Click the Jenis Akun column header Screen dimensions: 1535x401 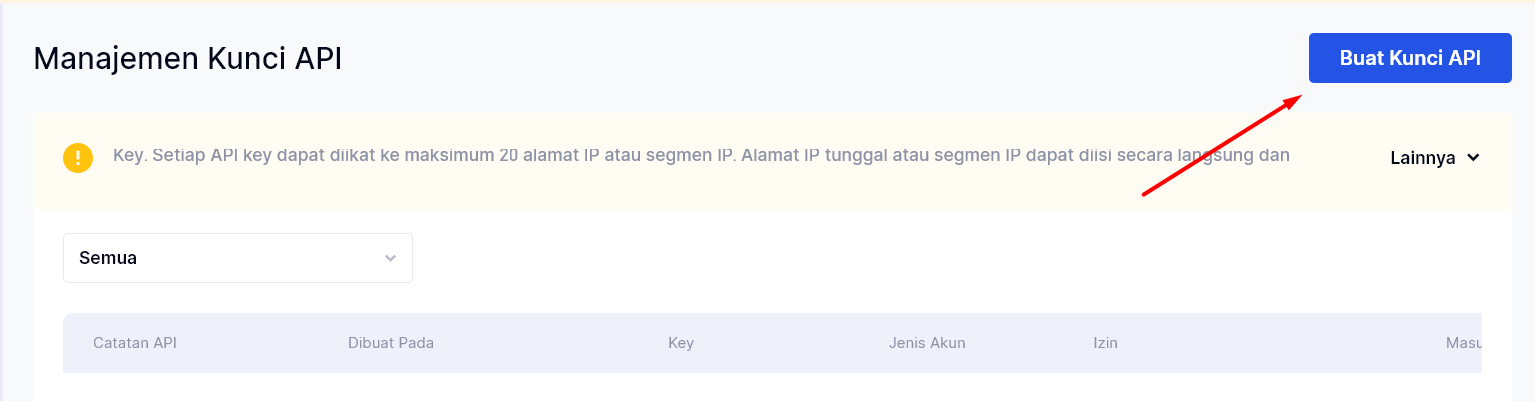coord(927,343)
